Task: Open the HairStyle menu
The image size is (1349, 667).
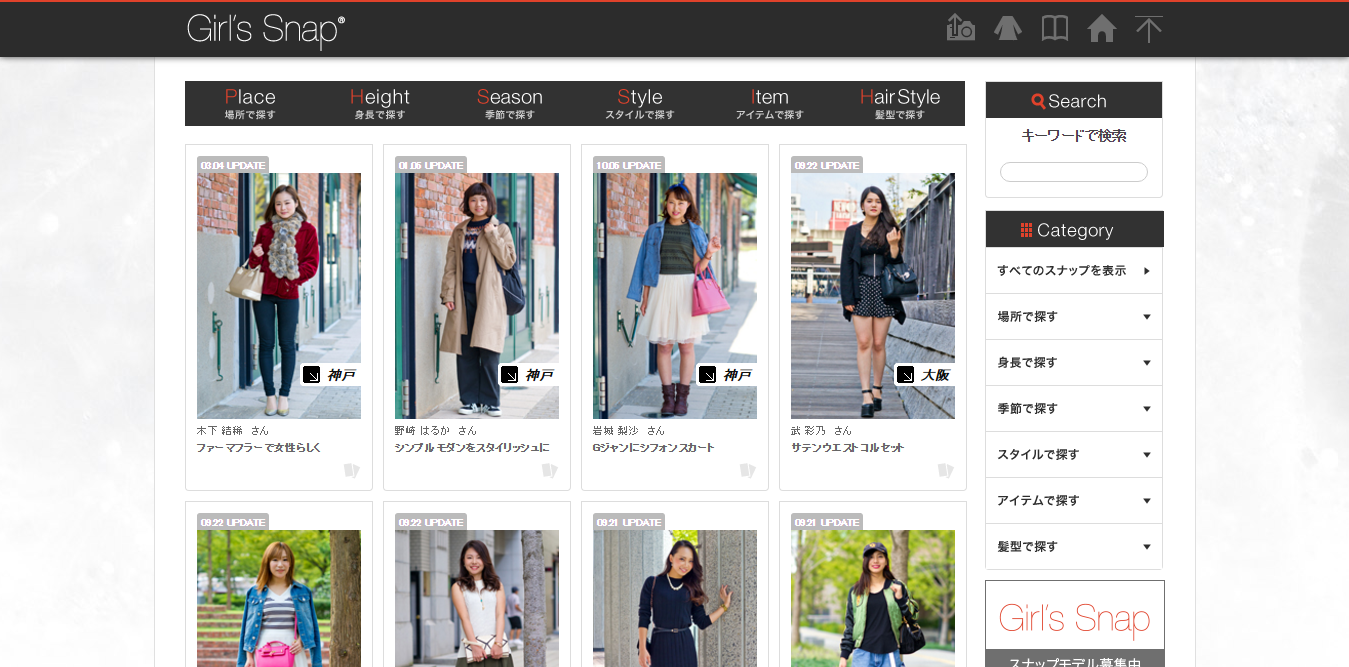Action: 900,103
